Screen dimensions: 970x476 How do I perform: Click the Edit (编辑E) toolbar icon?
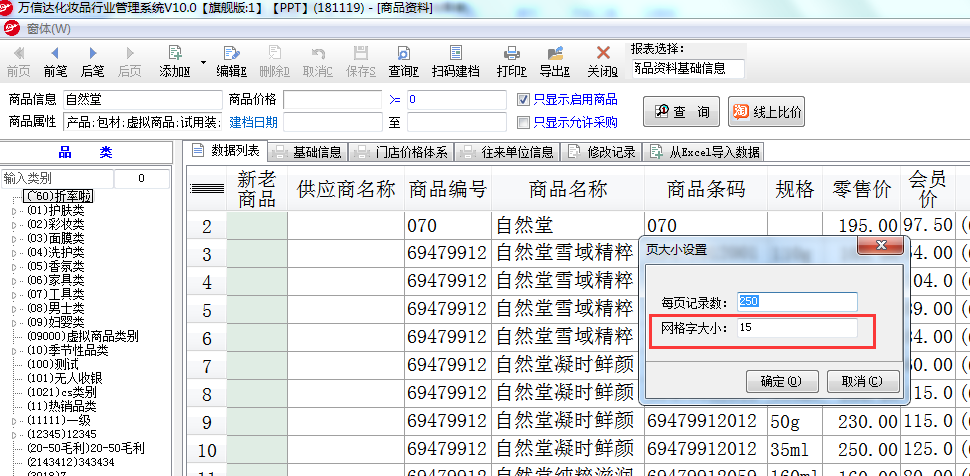click(231, 62)
